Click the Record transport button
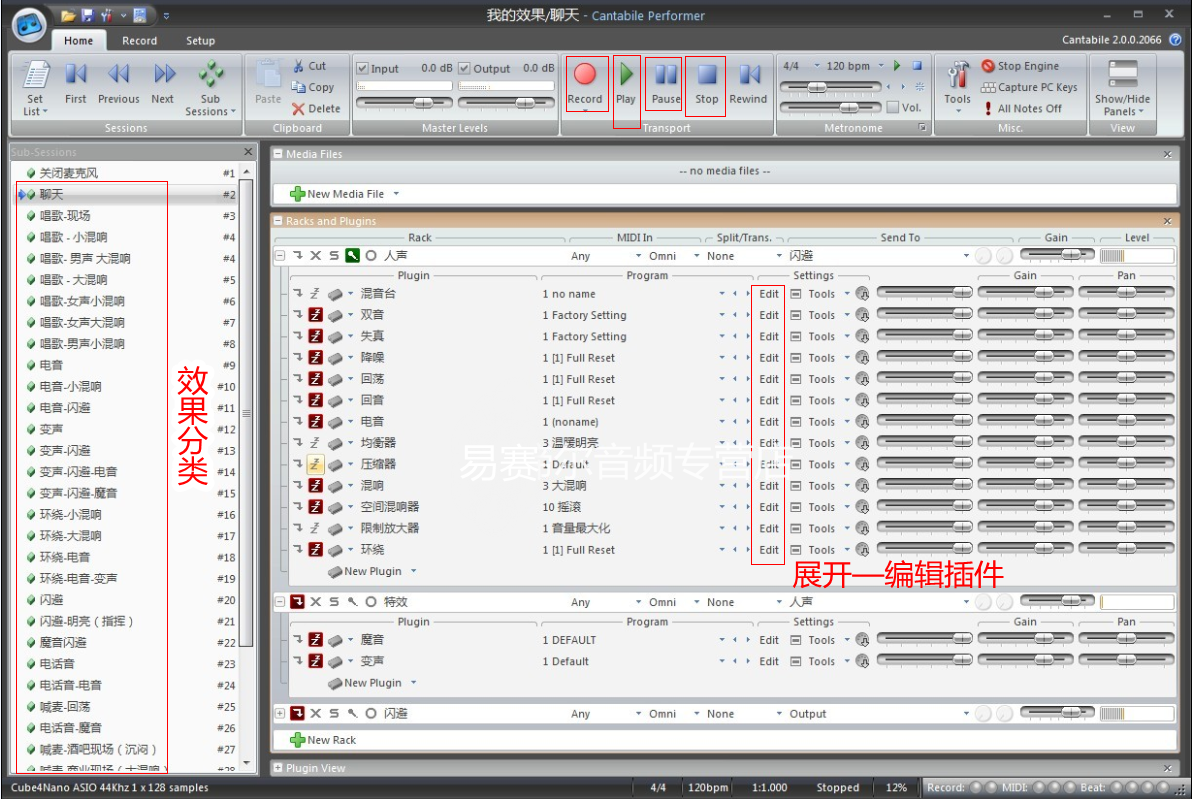Screen dimensions: 1192x799 point(585,84)
